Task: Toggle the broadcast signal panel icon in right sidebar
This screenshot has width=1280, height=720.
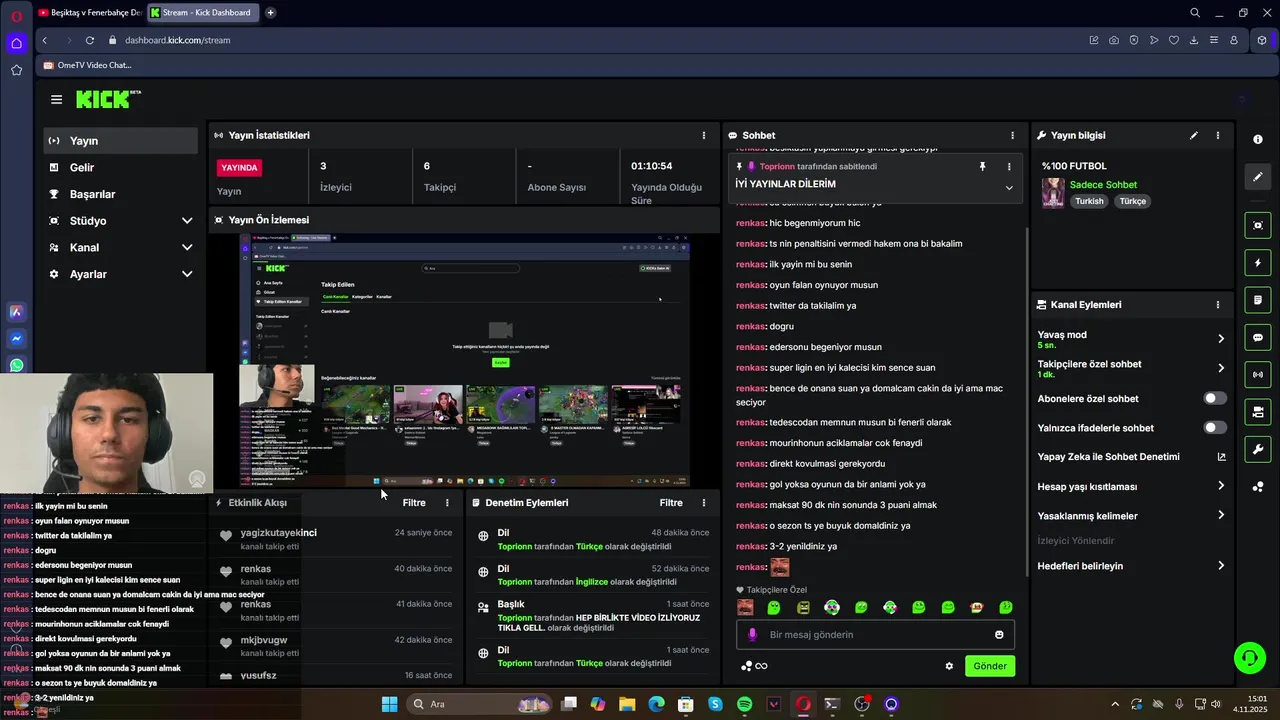Action: (x=1258, y=374)
